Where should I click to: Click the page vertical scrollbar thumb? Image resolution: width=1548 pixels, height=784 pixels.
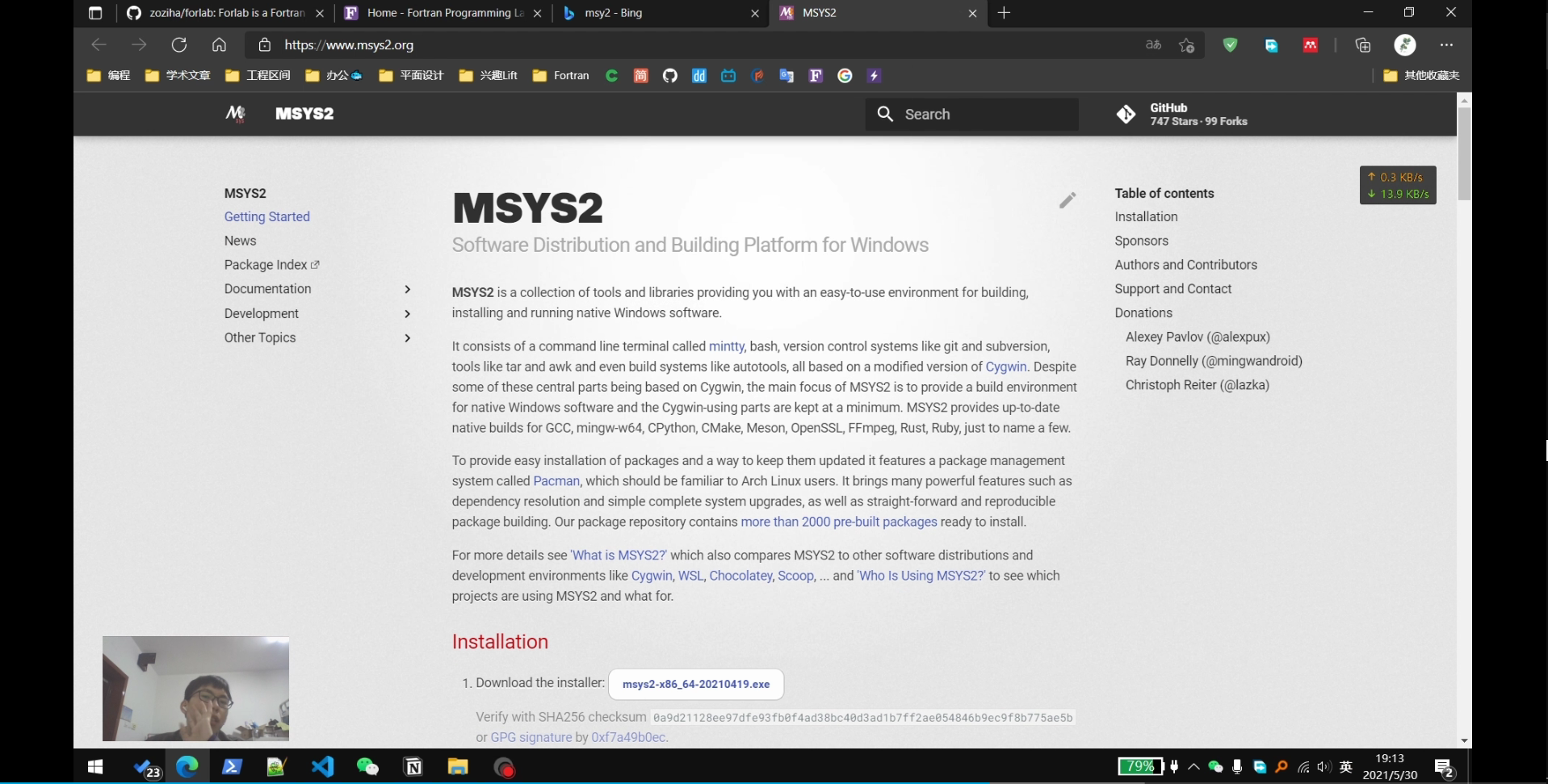[1464, 153]
